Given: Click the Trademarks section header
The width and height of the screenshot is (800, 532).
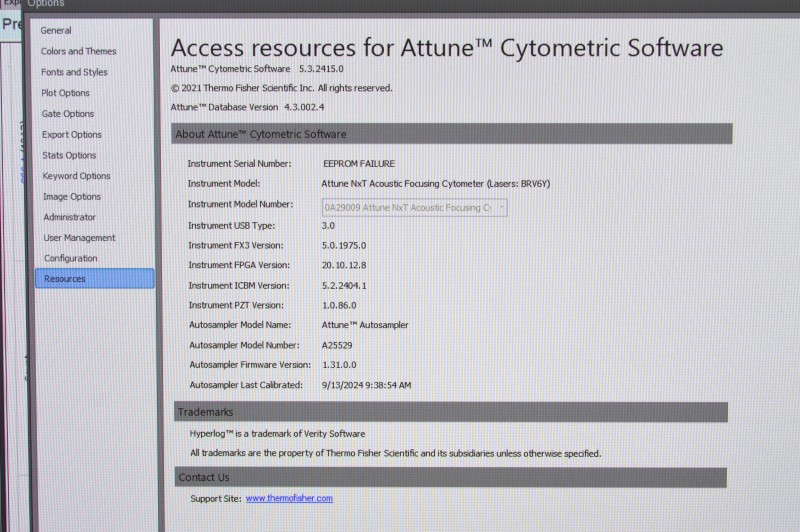Looking at the screenshot, I should click(x=451, y=412).
